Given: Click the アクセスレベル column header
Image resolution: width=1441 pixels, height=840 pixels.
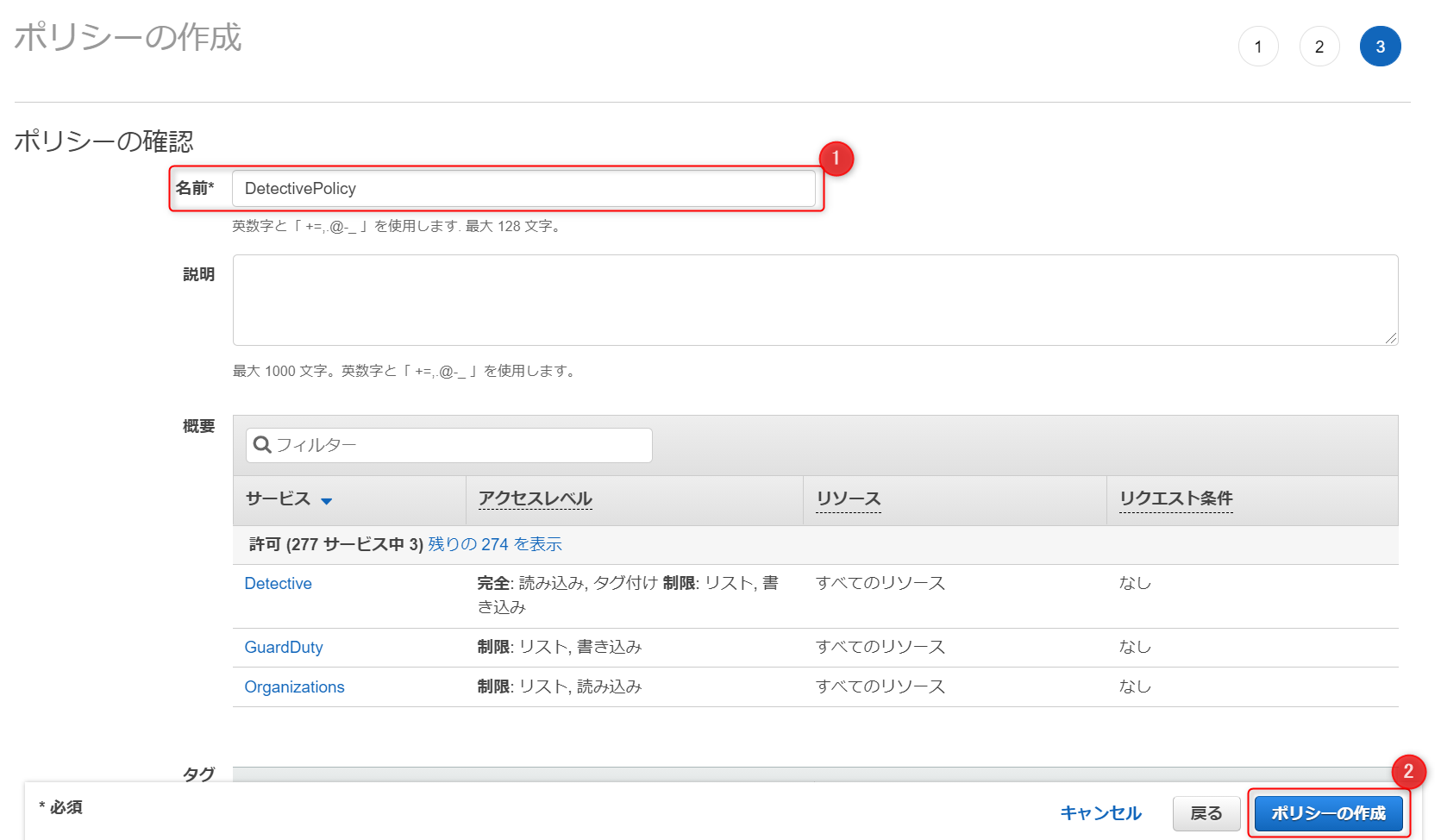Looking at the screenshot, I should tap(535, 498).
